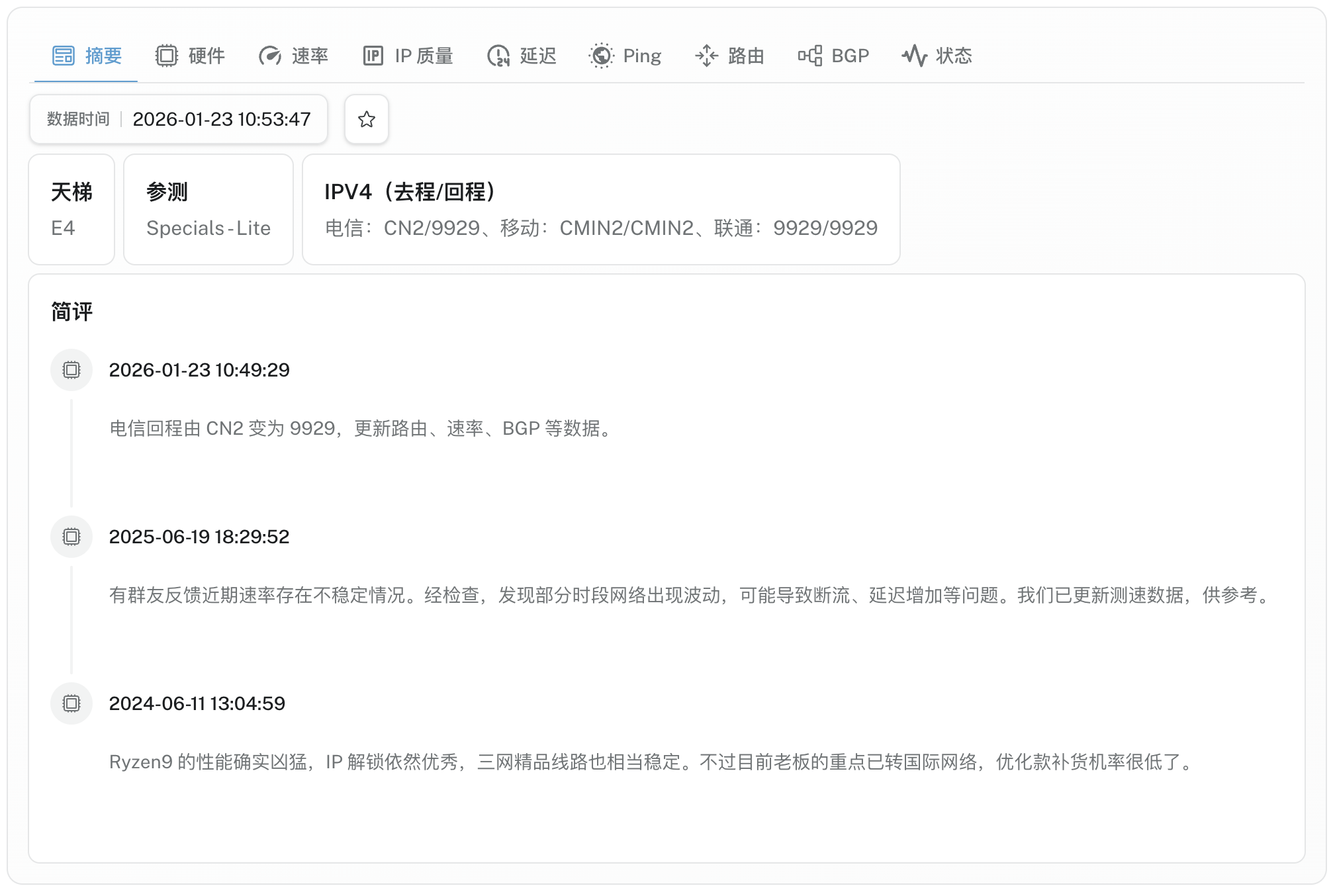Click the star favorite icon
Viewport: 1333px width, 896px height.
point(366,119)
